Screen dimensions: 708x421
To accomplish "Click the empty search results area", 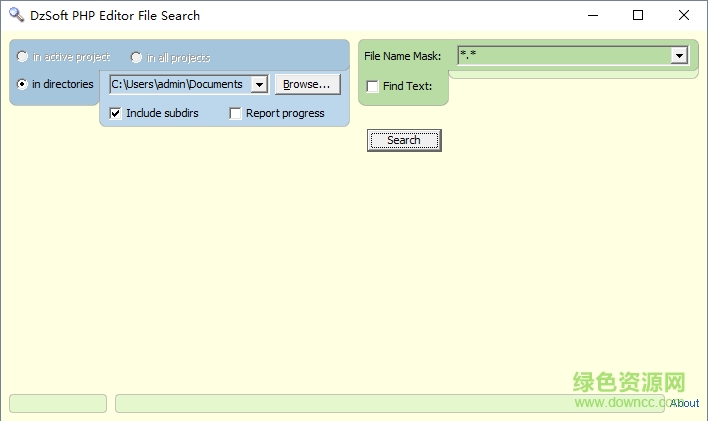I will [x=350, y=270].
